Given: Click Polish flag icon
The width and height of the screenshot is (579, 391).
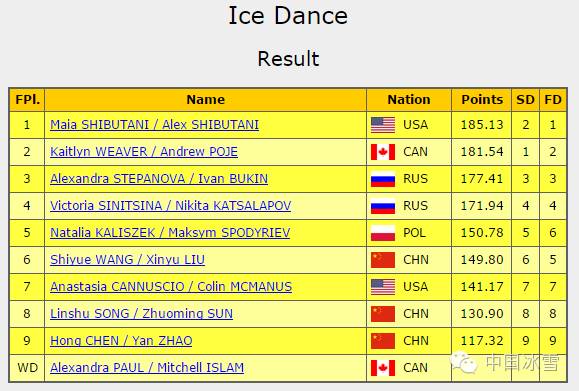Looking at the screenshot, I should pyautogui.click(x=383, y=233).
